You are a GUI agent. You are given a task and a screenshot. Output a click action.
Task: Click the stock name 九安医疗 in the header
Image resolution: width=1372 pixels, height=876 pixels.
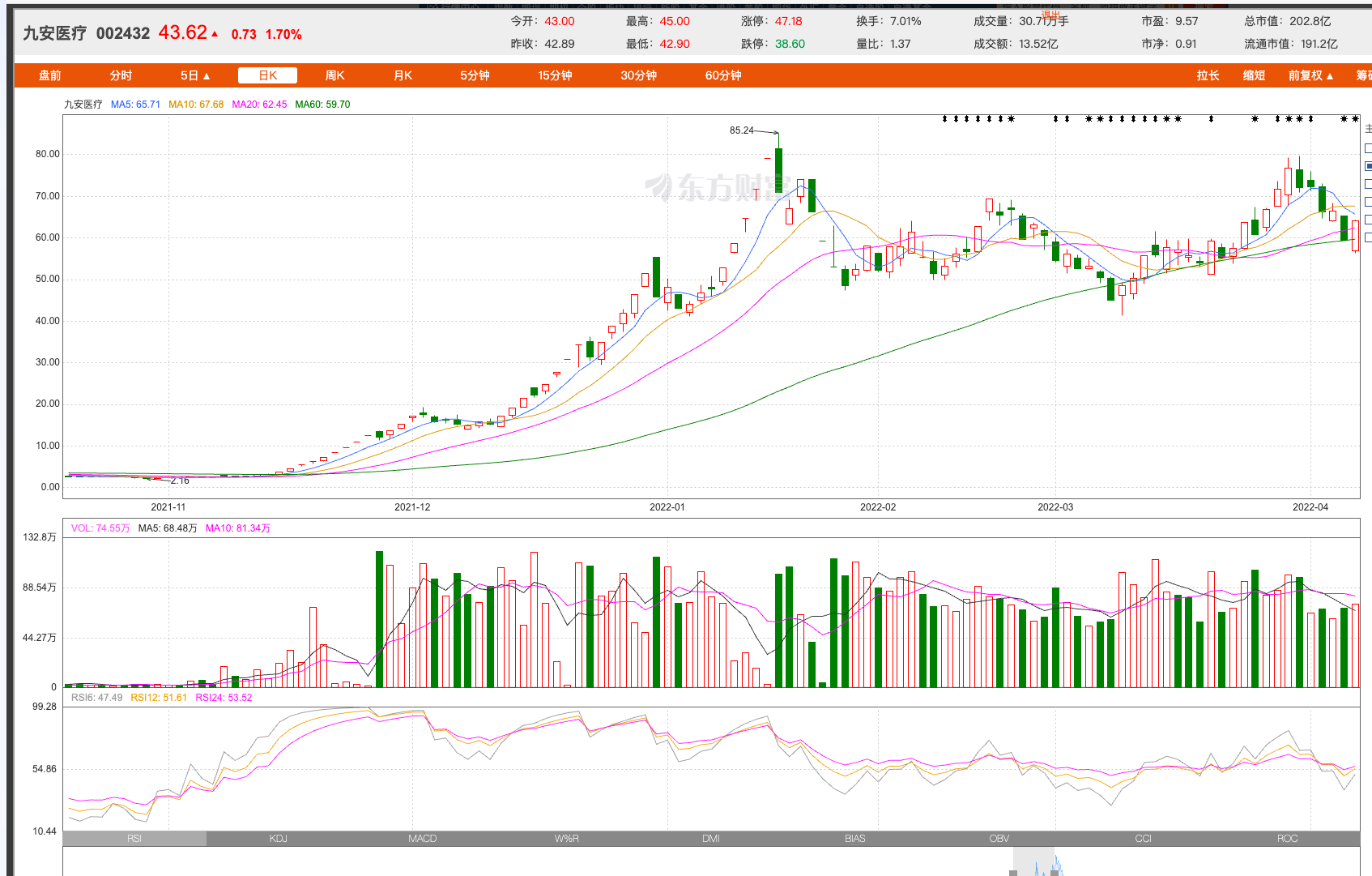54,33
